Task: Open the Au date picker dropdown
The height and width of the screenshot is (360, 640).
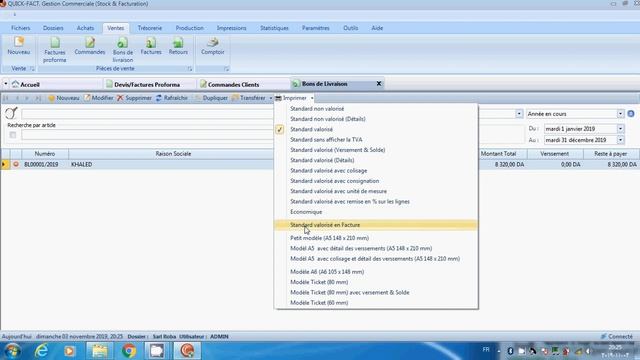Action: (x=620, y=140)
